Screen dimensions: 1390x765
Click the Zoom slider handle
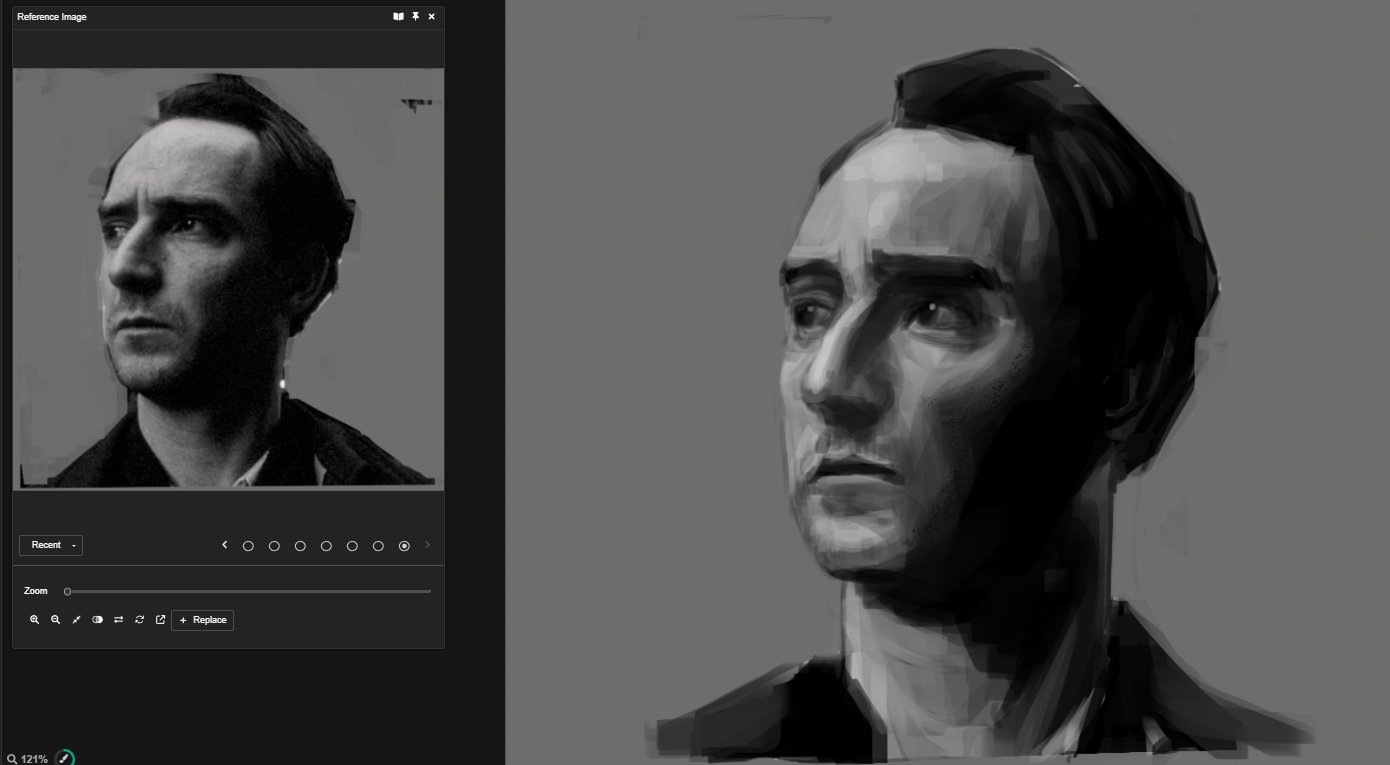pos(67,591)
